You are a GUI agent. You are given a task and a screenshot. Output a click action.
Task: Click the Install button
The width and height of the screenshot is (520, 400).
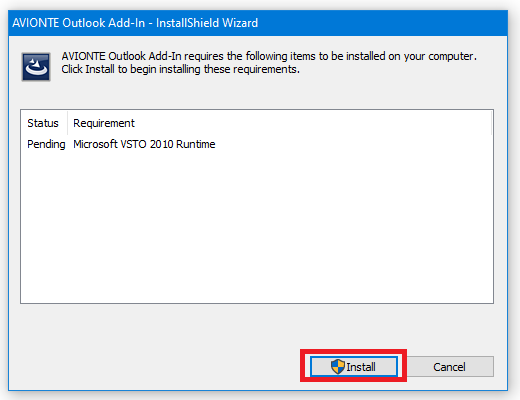pos(354,367)
